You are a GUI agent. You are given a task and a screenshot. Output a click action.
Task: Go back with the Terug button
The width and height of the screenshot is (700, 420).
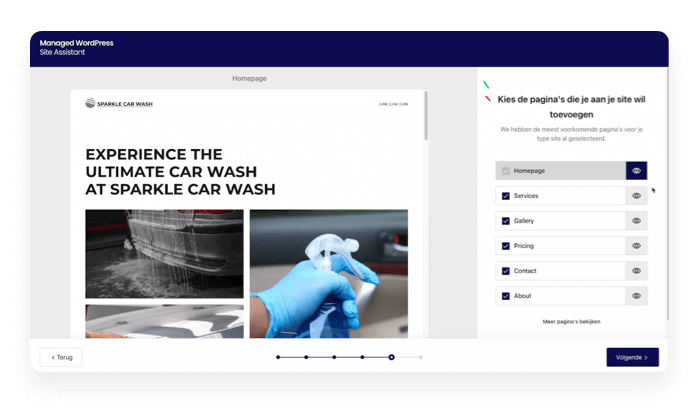click(61, 357)
